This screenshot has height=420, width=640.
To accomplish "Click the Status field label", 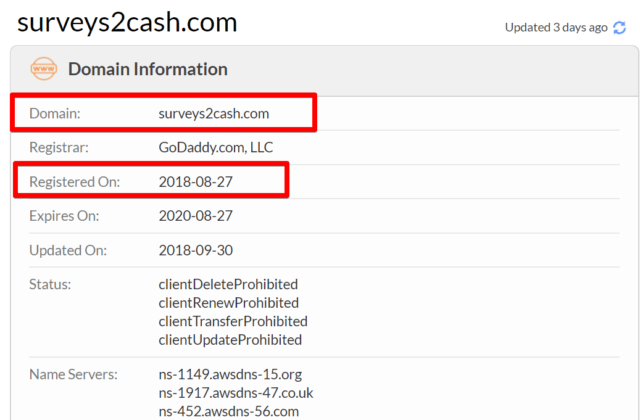I will (50, 284).
